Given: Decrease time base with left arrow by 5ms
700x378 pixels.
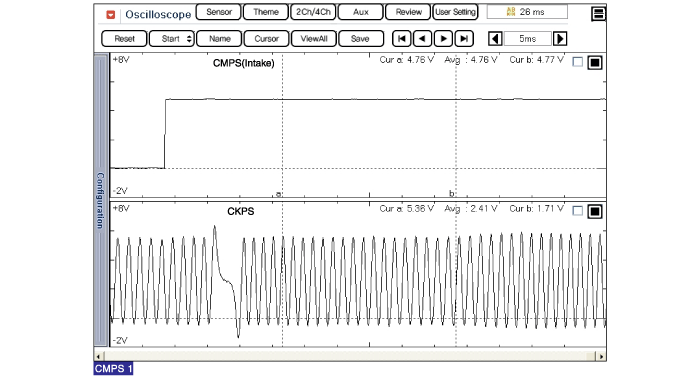Looking at the screenshot, I should pos(495,39).
